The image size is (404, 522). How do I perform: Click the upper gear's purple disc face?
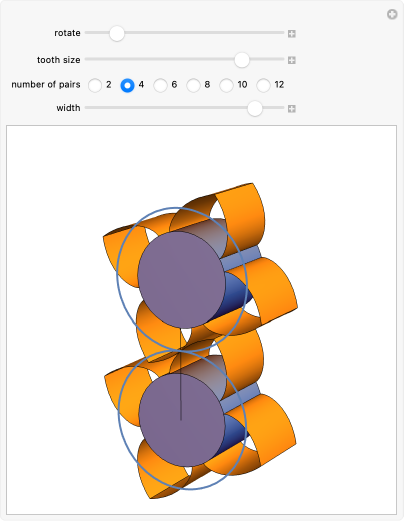coord(182,280)
